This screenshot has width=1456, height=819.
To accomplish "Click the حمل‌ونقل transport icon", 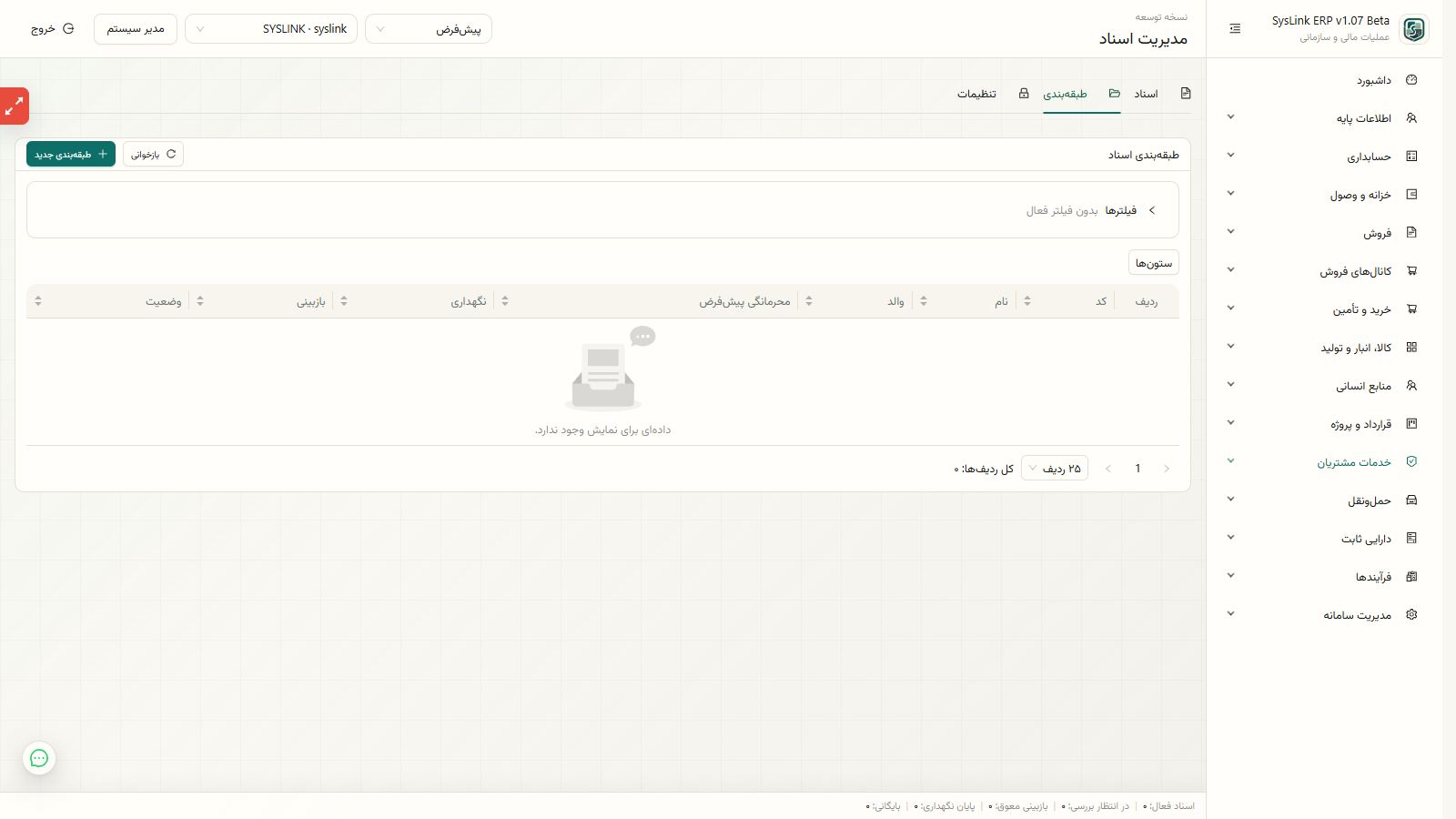I will click(x=1411, y=500).
